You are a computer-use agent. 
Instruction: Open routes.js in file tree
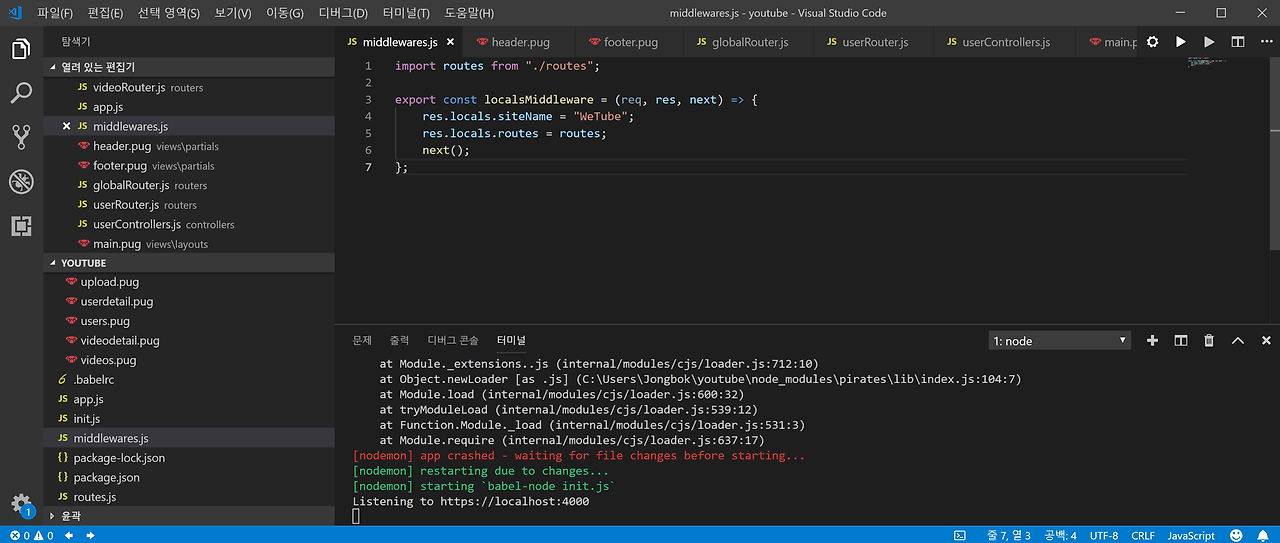pyautogui.click(x=189, y=497)
